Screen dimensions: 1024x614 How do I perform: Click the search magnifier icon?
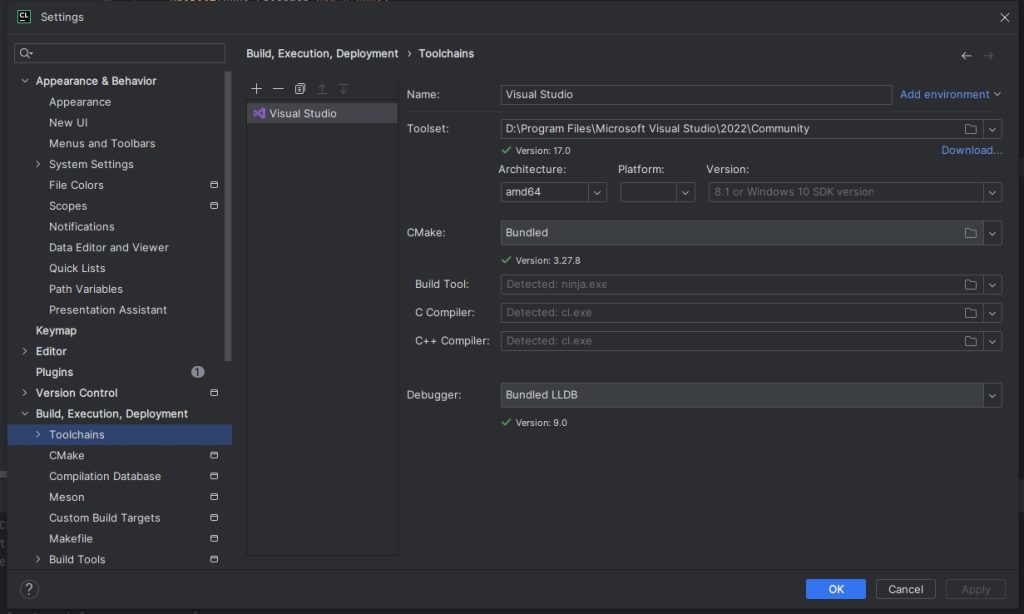coord(25,53)
